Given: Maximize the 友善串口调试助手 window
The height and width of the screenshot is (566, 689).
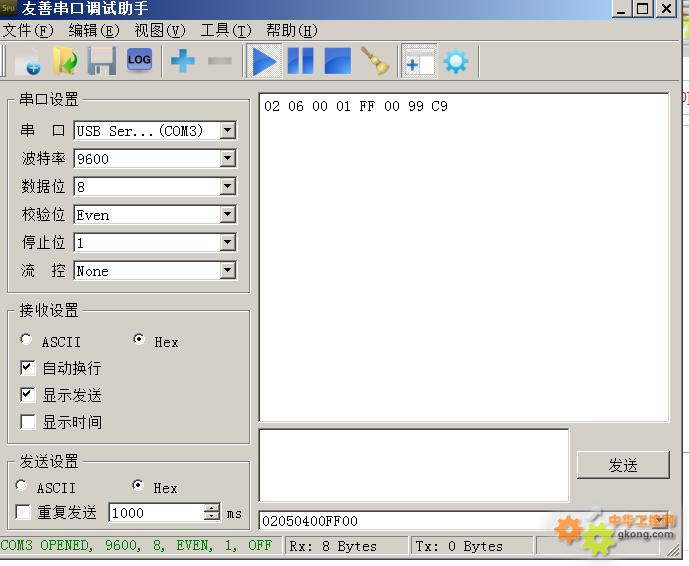Looking at the screenshot, I should tap(642, 9).
